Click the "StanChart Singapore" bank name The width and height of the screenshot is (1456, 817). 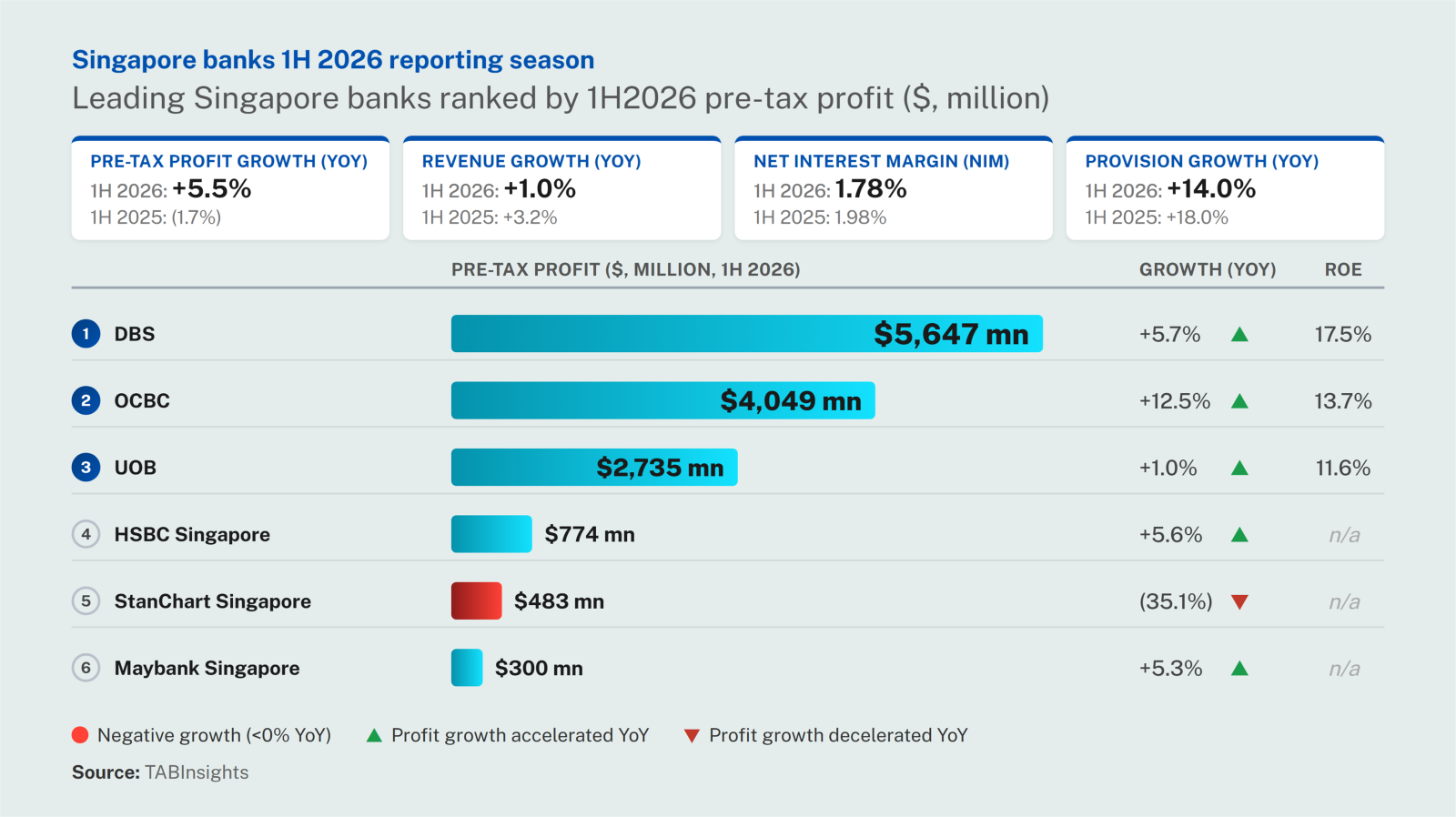213,601
